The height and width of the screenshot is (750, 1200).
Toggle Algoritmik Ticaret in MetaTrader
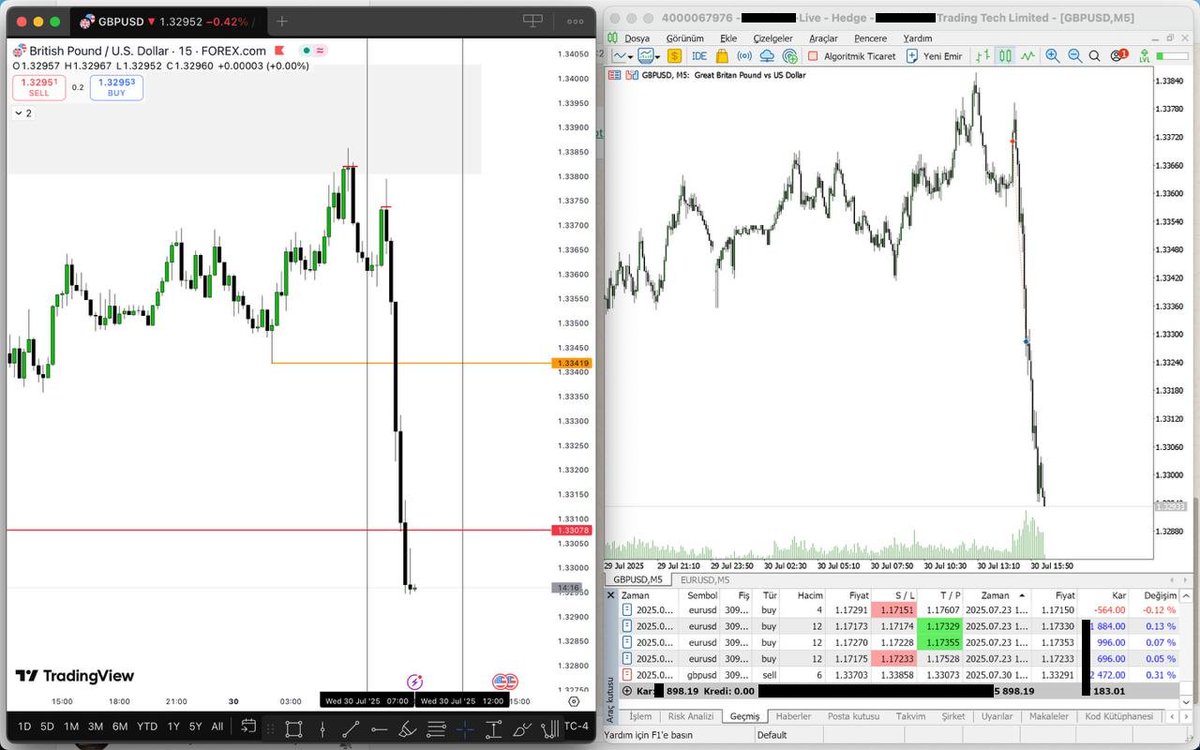pyautogui.click(x=853, y=56)
